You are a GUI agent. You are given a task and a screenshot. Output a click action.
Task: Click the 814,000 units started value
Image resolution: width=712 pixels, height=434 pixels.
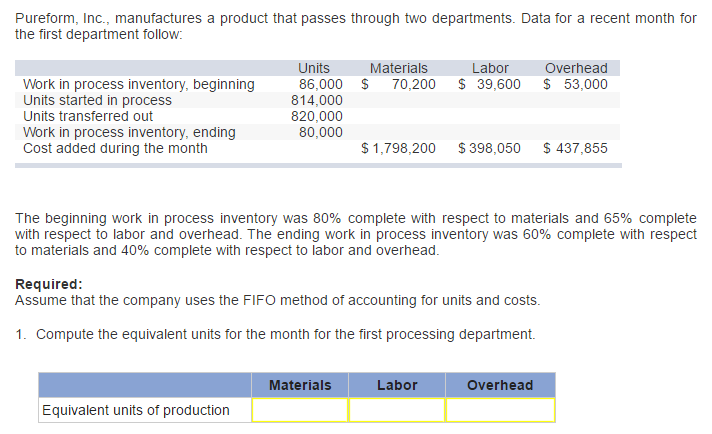tap(317, 100)
